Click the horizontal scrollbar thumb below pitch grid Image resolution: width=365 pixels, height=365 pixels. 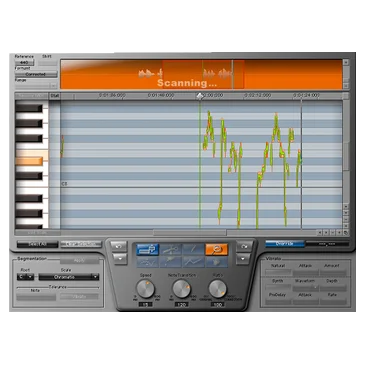click(x=190, y=232)
